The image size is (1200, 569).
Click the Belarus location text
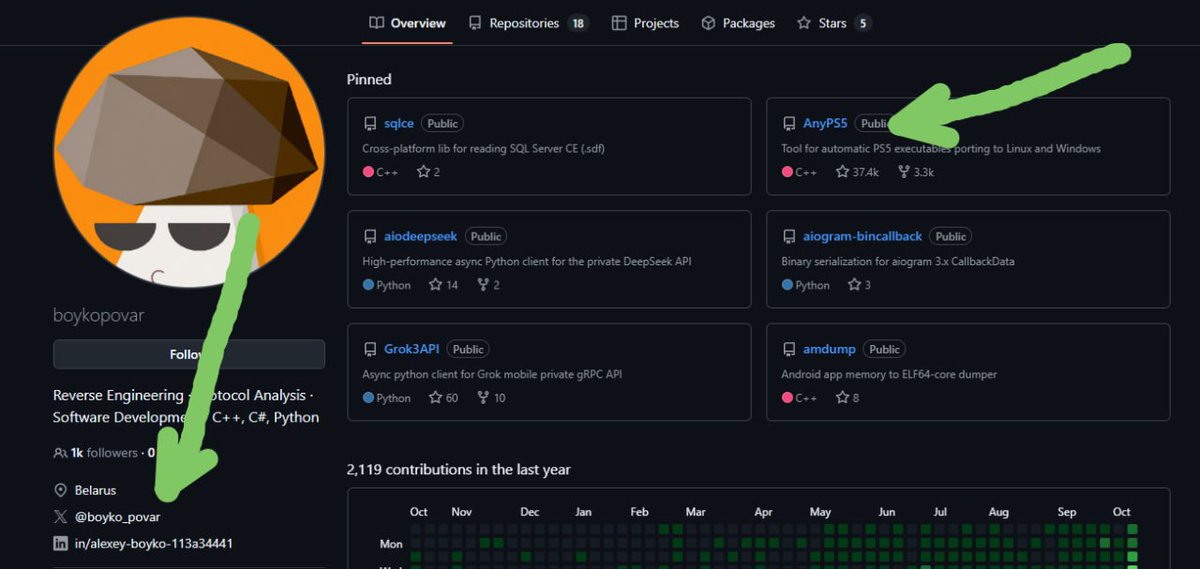point(96,490)
